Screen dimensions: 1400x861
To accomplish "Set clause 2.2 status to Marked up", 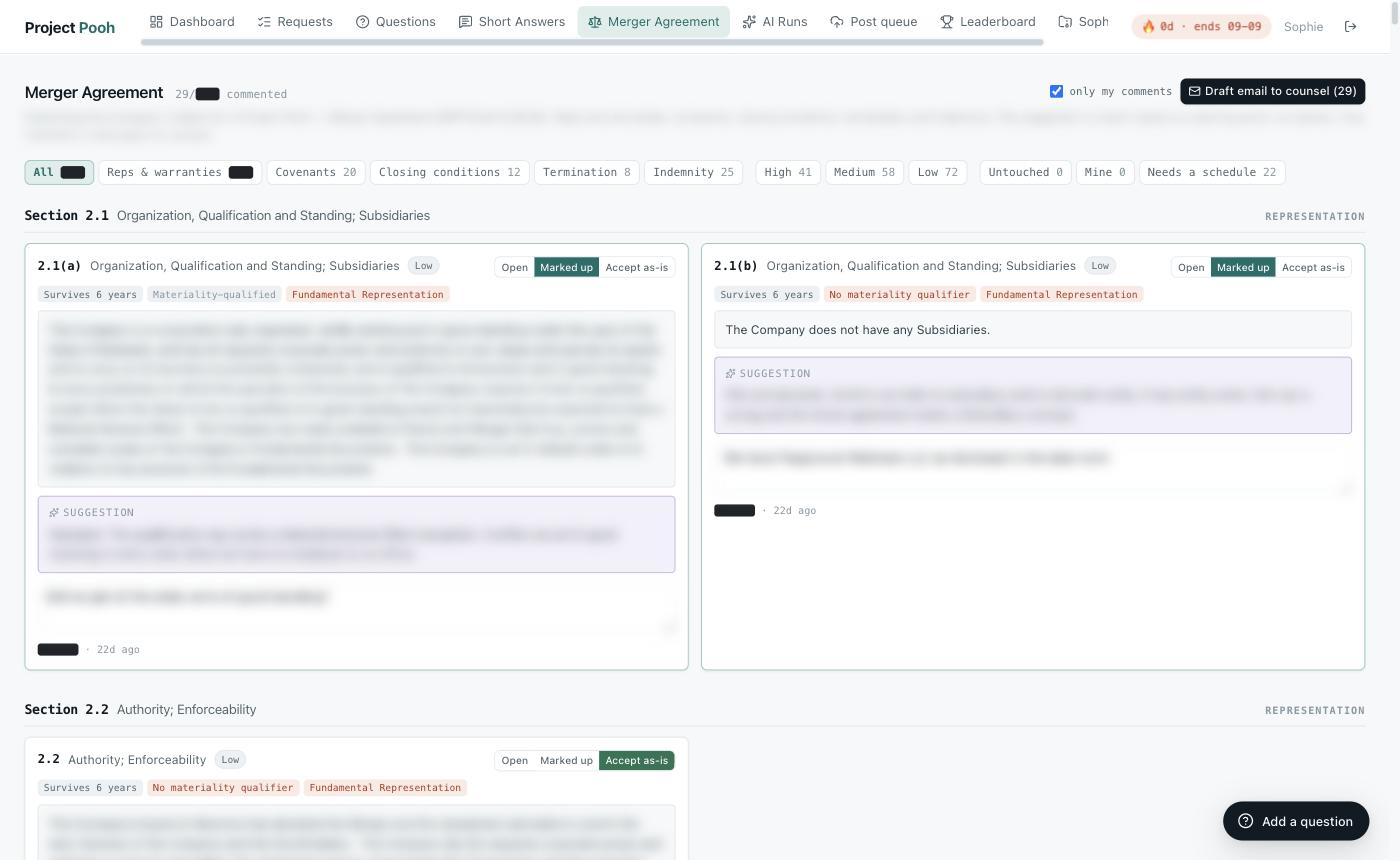I will click(x=566, y=761).
